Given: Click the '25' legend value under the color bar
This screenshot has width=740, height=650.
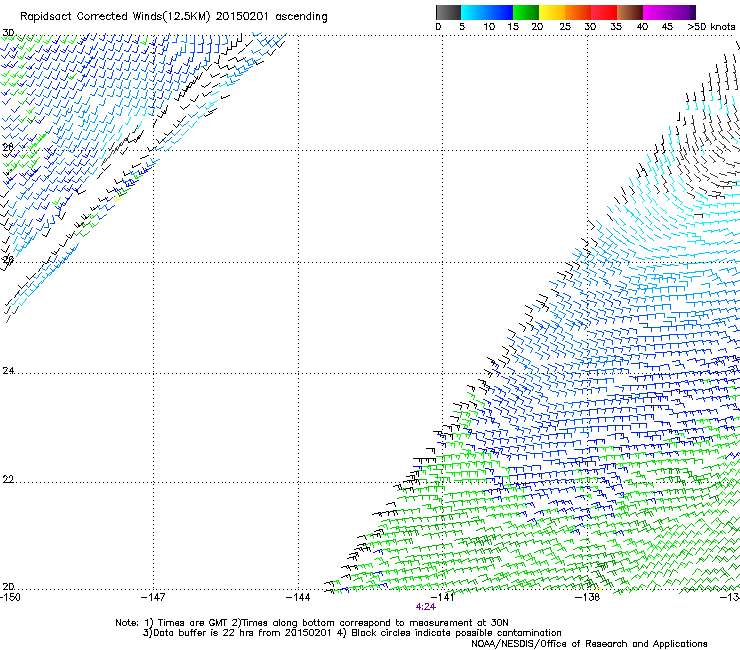Looking at the screenshot, I should [x=565, y=27].
